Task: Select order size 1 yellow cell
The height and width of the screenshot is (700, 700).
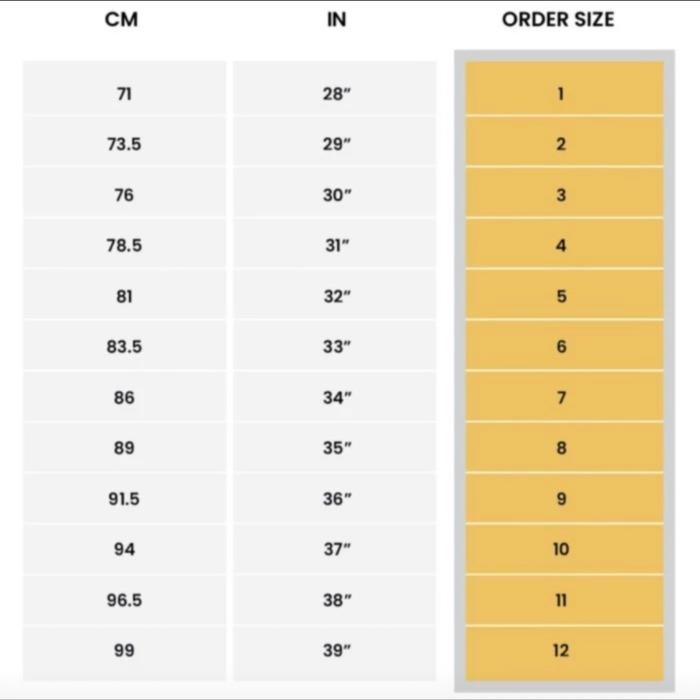Action: pos(561,94)
